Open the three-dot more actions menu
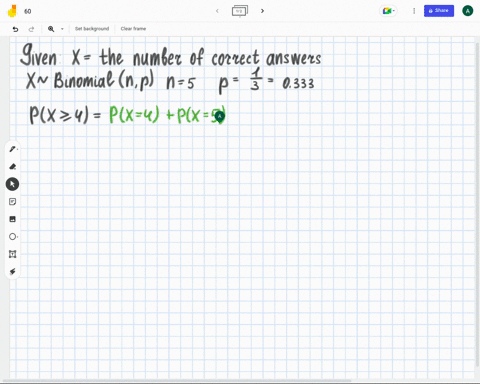Screen dimensions: 480x384 pyautogui.click(x=414, y=11)
